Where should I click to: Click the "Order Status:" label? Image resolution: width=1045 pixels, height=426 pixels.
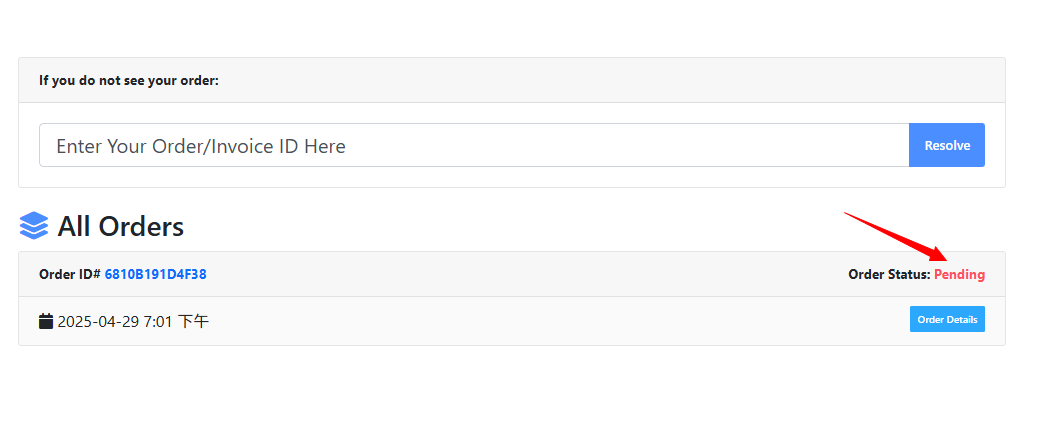pyautogui.click(x=889, y=275)
